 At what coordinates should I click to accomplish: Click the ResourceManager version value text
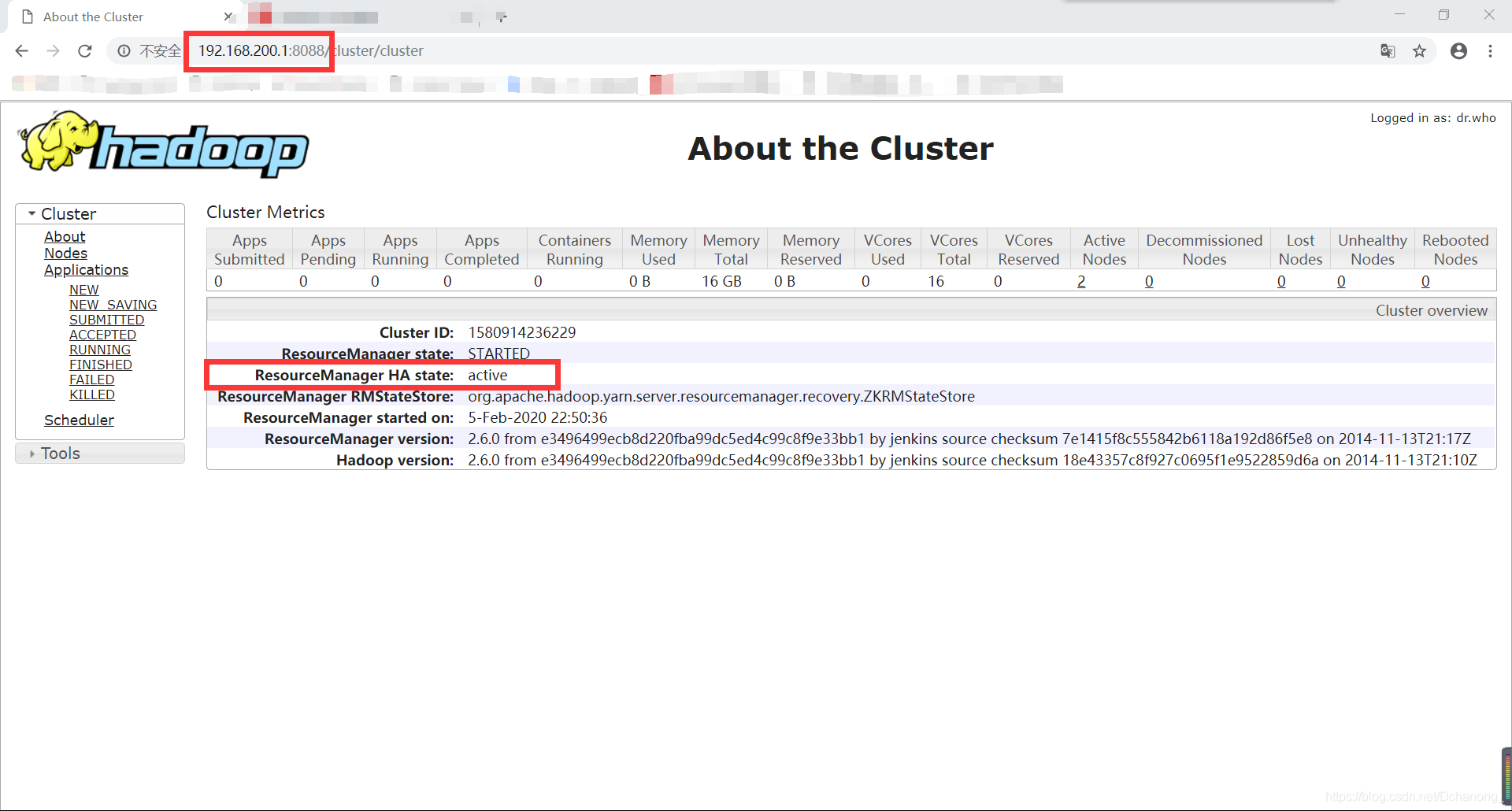(969, 439)
